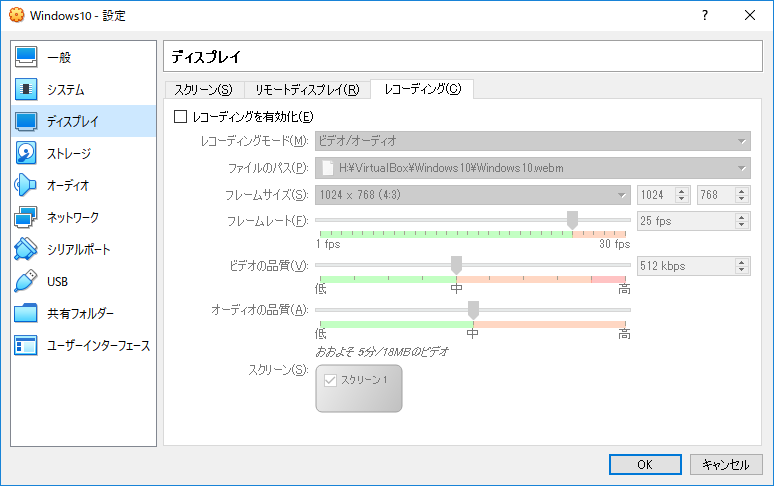
Task: Click the フレームレート slider handle
Action: [572, 220]
